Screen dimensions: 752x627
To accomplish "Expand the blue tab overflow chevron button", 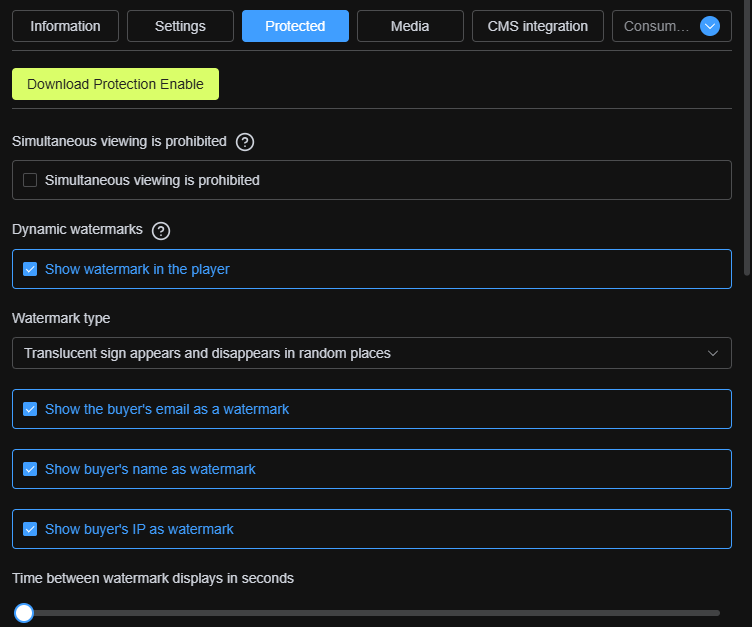I will [x=709, y=26].
